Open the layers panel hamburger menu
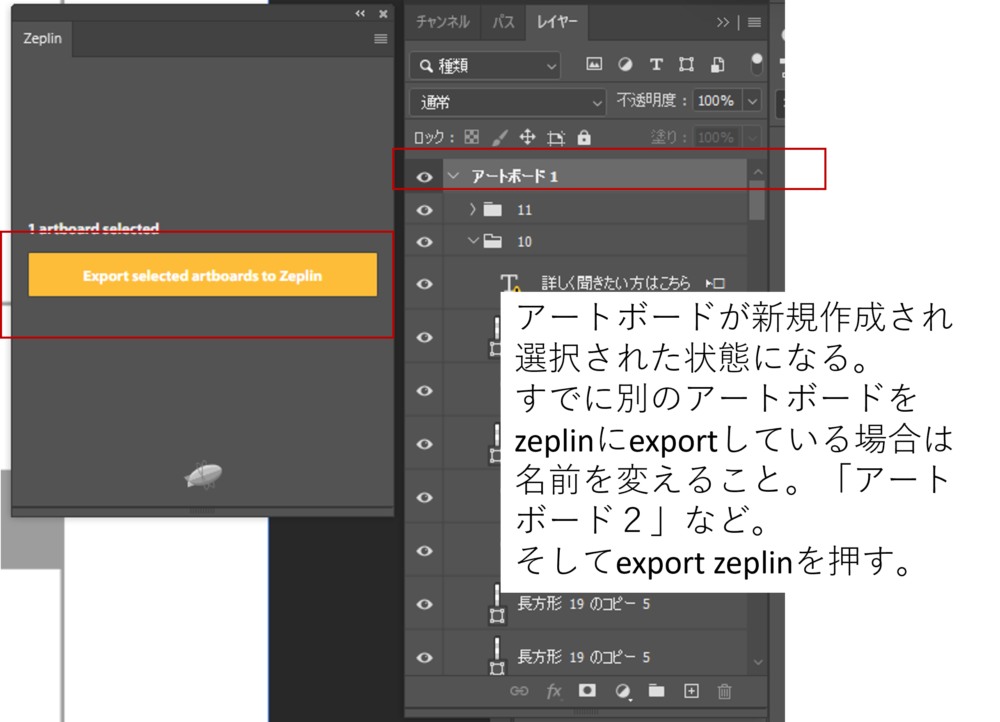Screen dimensions: 1000x722 (754, 23)
